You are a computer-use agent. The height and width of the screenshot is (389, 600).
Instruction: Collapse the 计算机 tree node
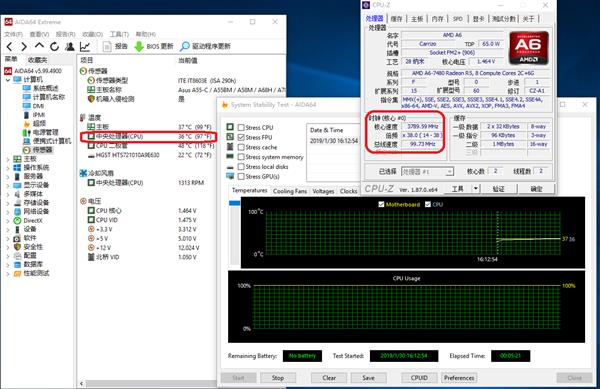(8, 80)
